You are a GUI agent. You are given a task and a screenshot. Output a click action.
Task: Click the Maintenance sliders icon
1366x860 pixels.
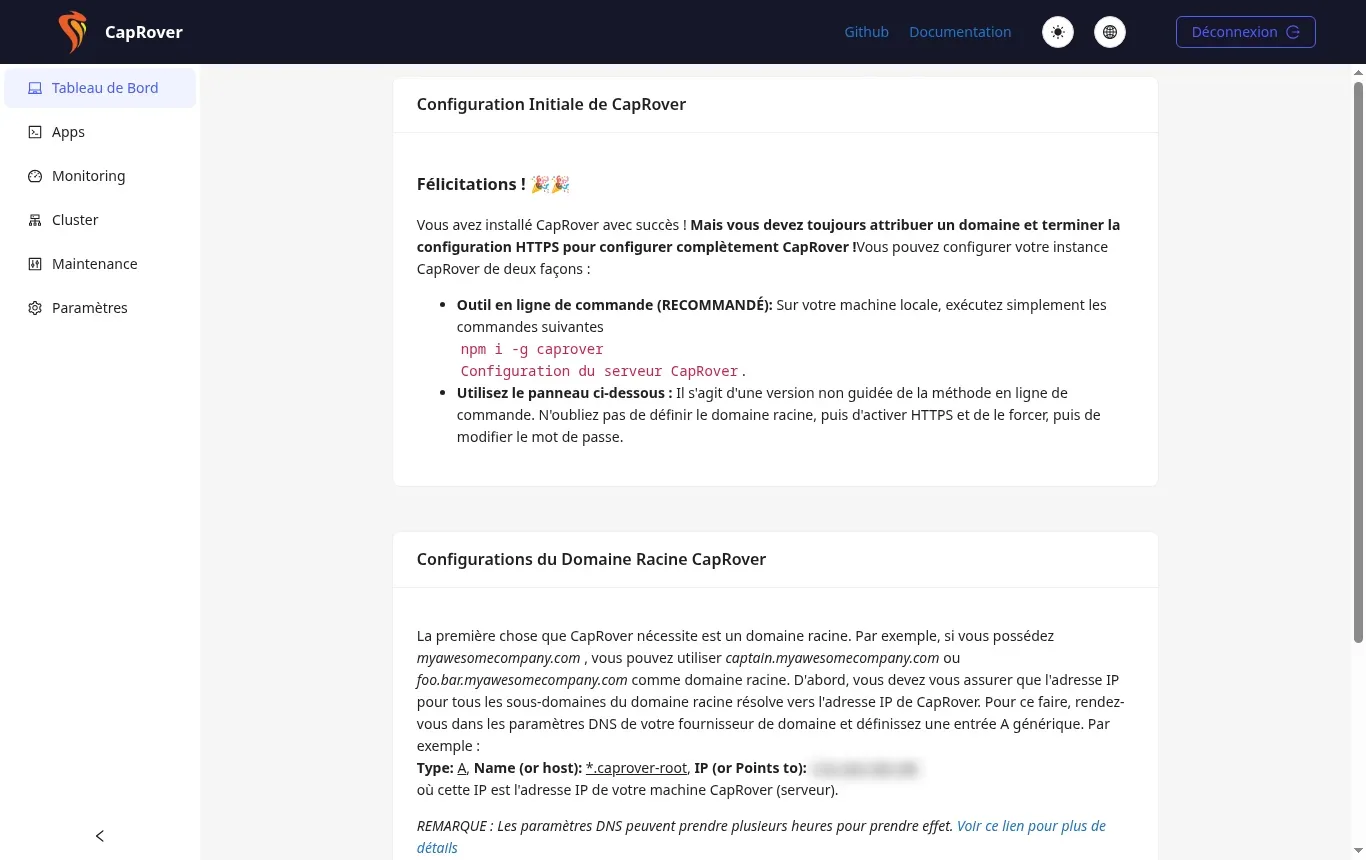pos(35,264)
